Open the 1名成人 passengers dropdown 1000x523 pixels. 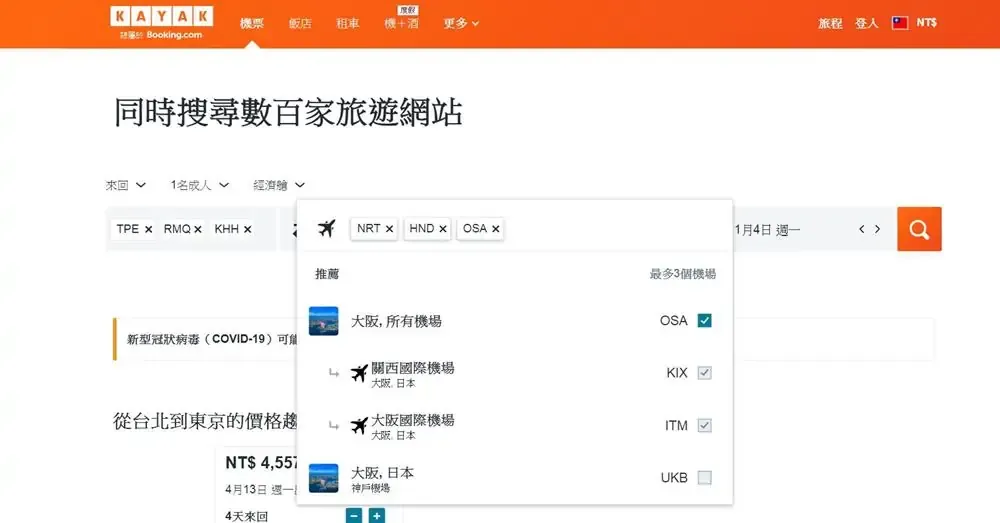click(x=200, y=185)
